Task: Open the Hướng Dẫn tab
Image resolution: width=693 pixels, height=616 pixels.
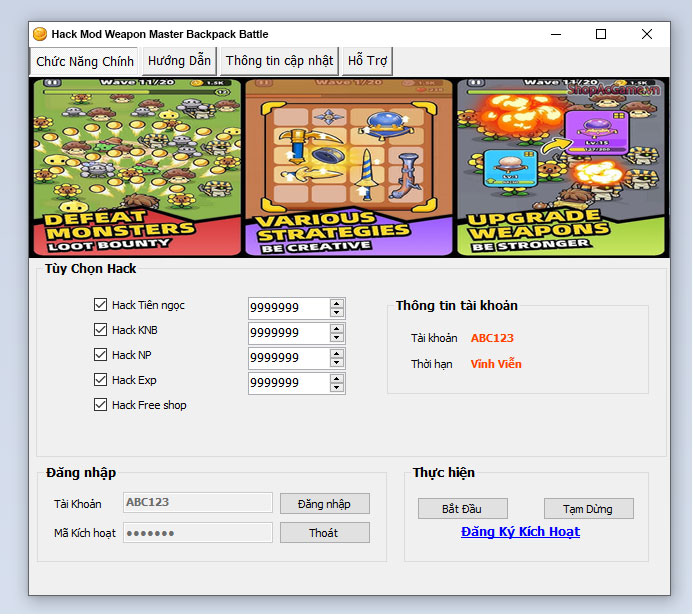Action: (179, 61)
